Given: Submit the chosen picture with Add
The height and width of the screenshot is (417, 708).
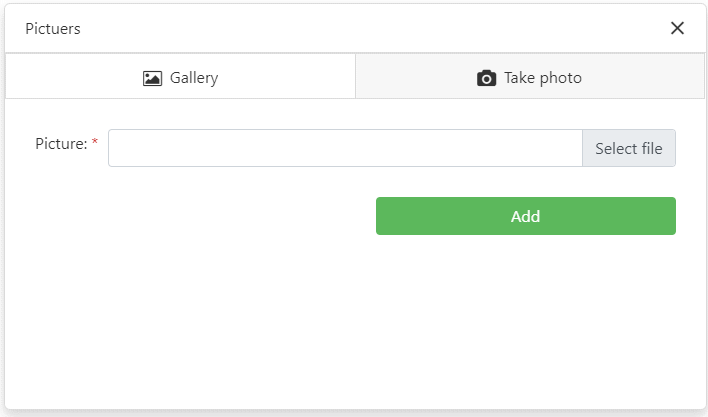Looking at the screenshot, I should click(525, 216).
